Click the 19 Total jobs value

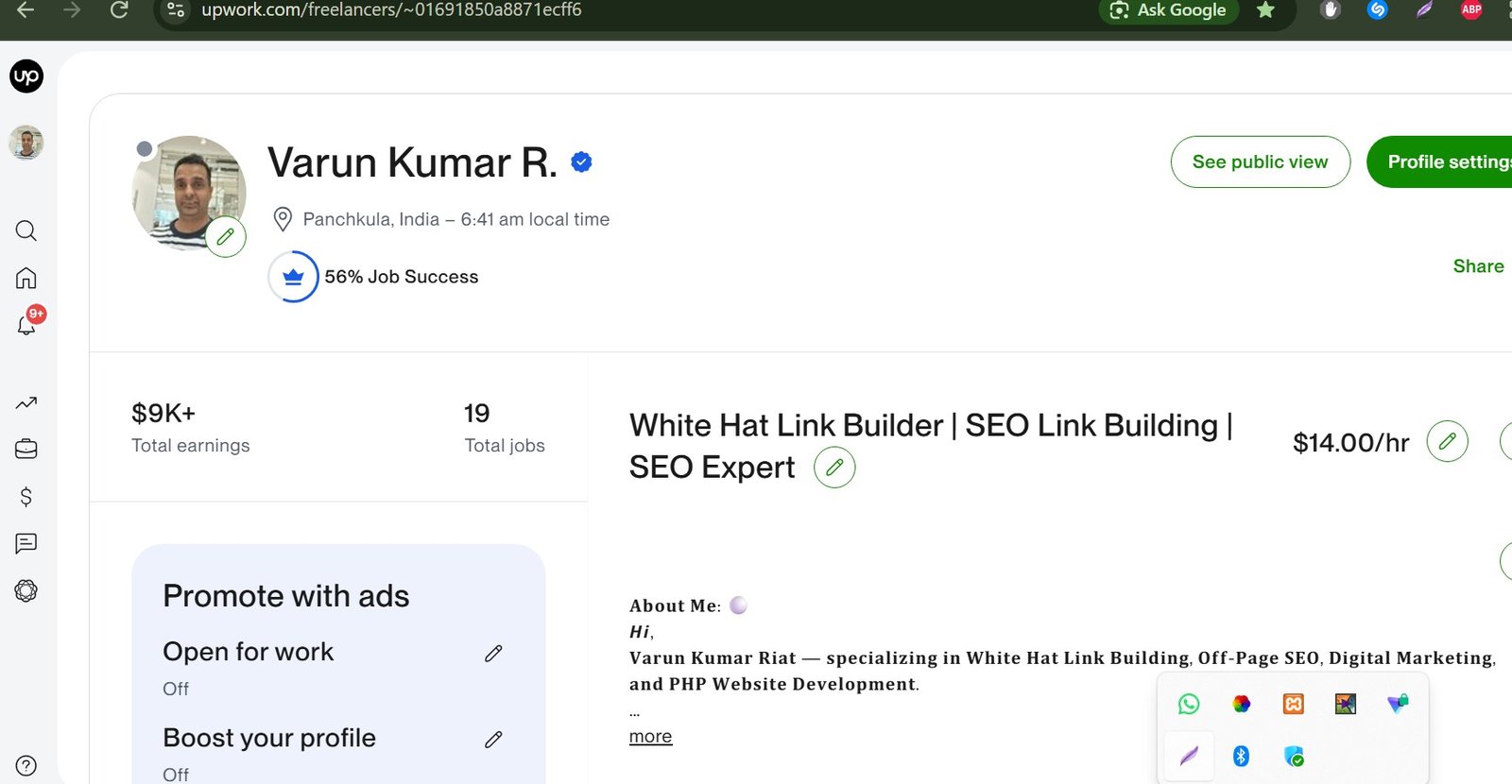click(x=477, y=414)
